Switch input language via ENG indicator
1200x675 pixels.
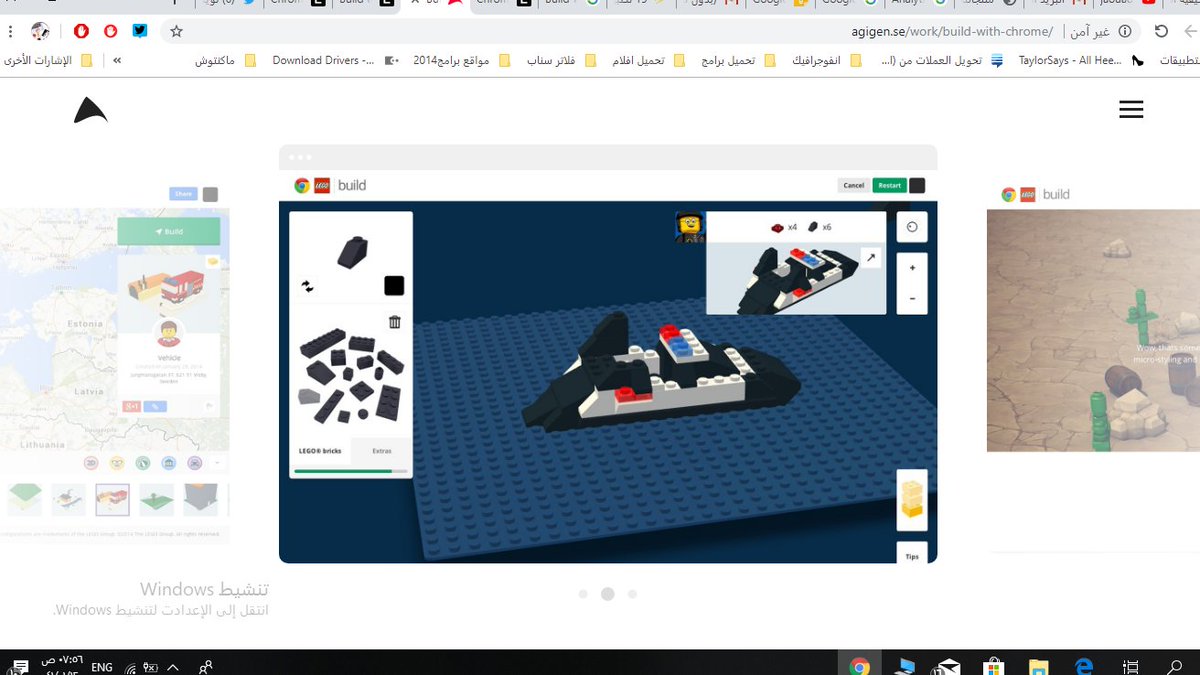[101, 666]
